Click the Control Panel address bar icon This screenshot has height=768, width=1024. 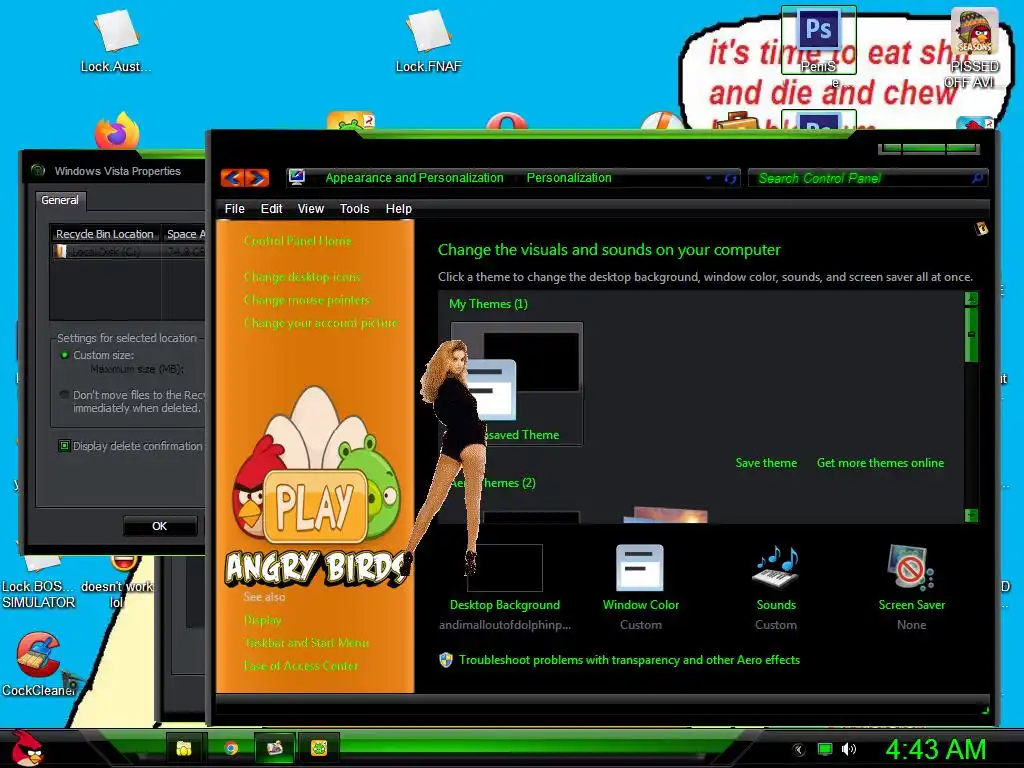coord(297,177)
